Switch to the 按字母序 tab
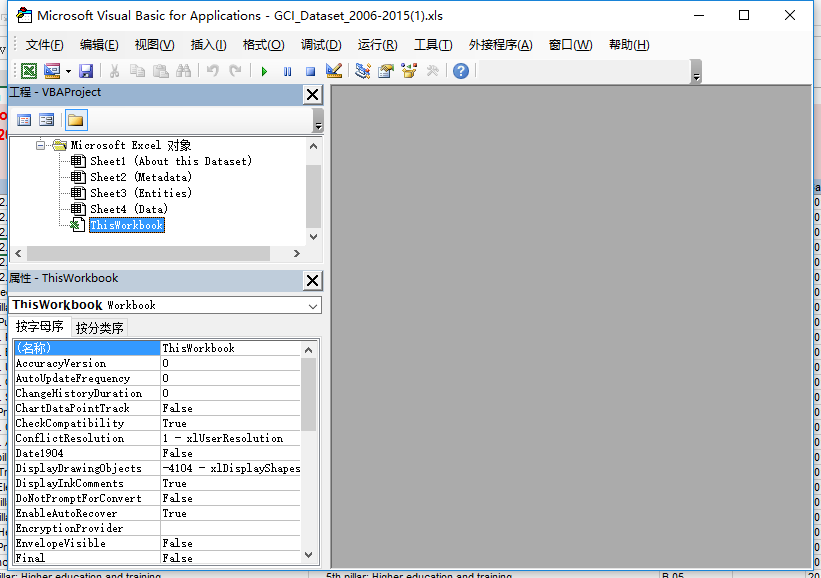The height and width of the screenshot is (578, 821). (x=39, y=327)
